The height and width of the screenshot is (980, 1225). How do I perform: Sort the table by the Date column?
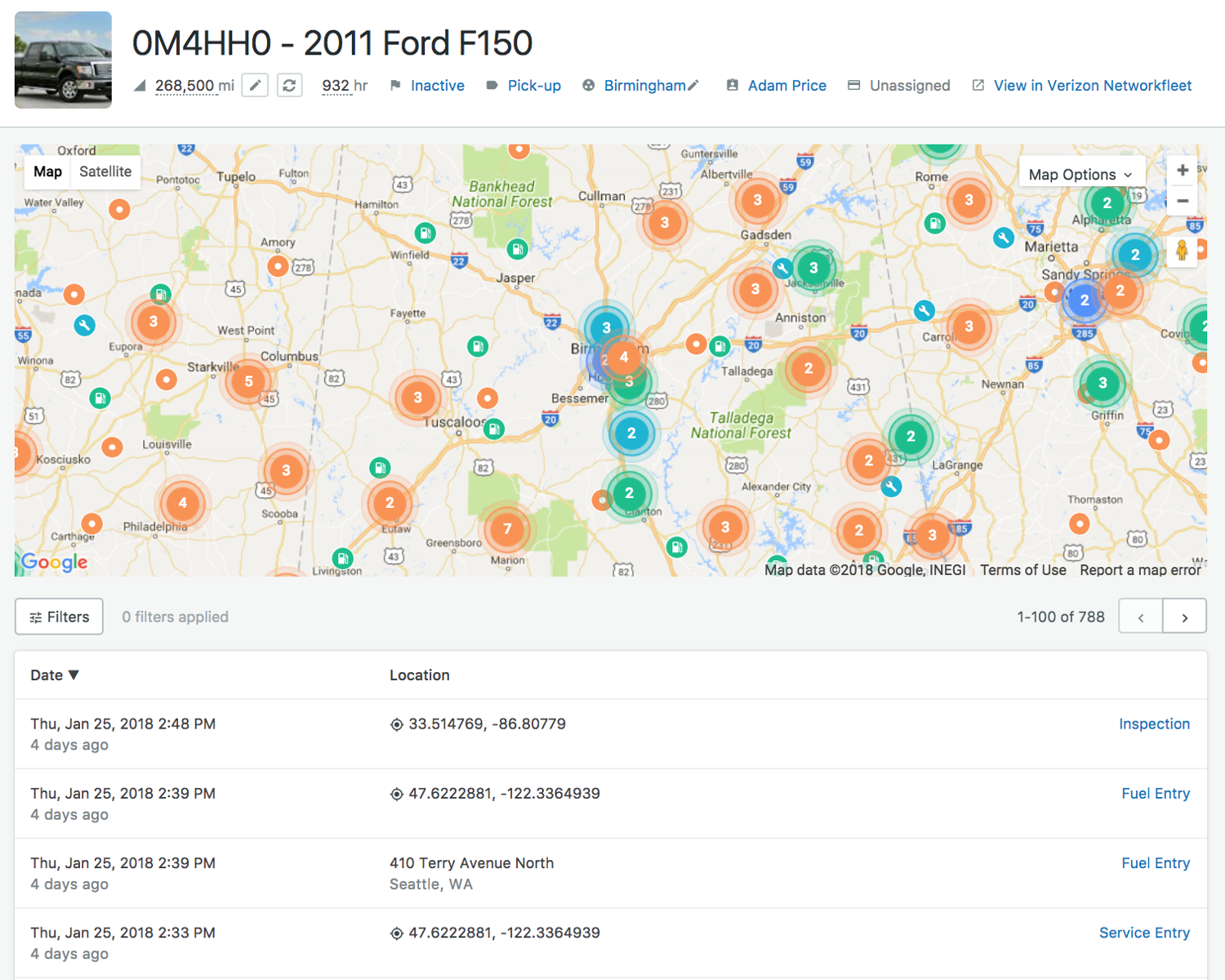click(55, 675)
